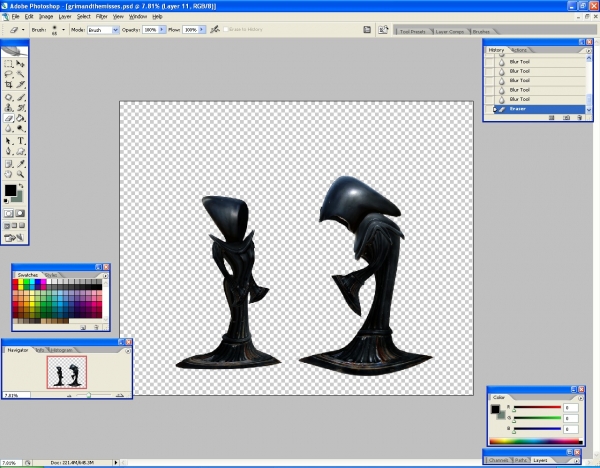The width and height of the screenshot is (600, 468).
Task: Open the Swatches palette options menu
Action: [x=105, y=276]
